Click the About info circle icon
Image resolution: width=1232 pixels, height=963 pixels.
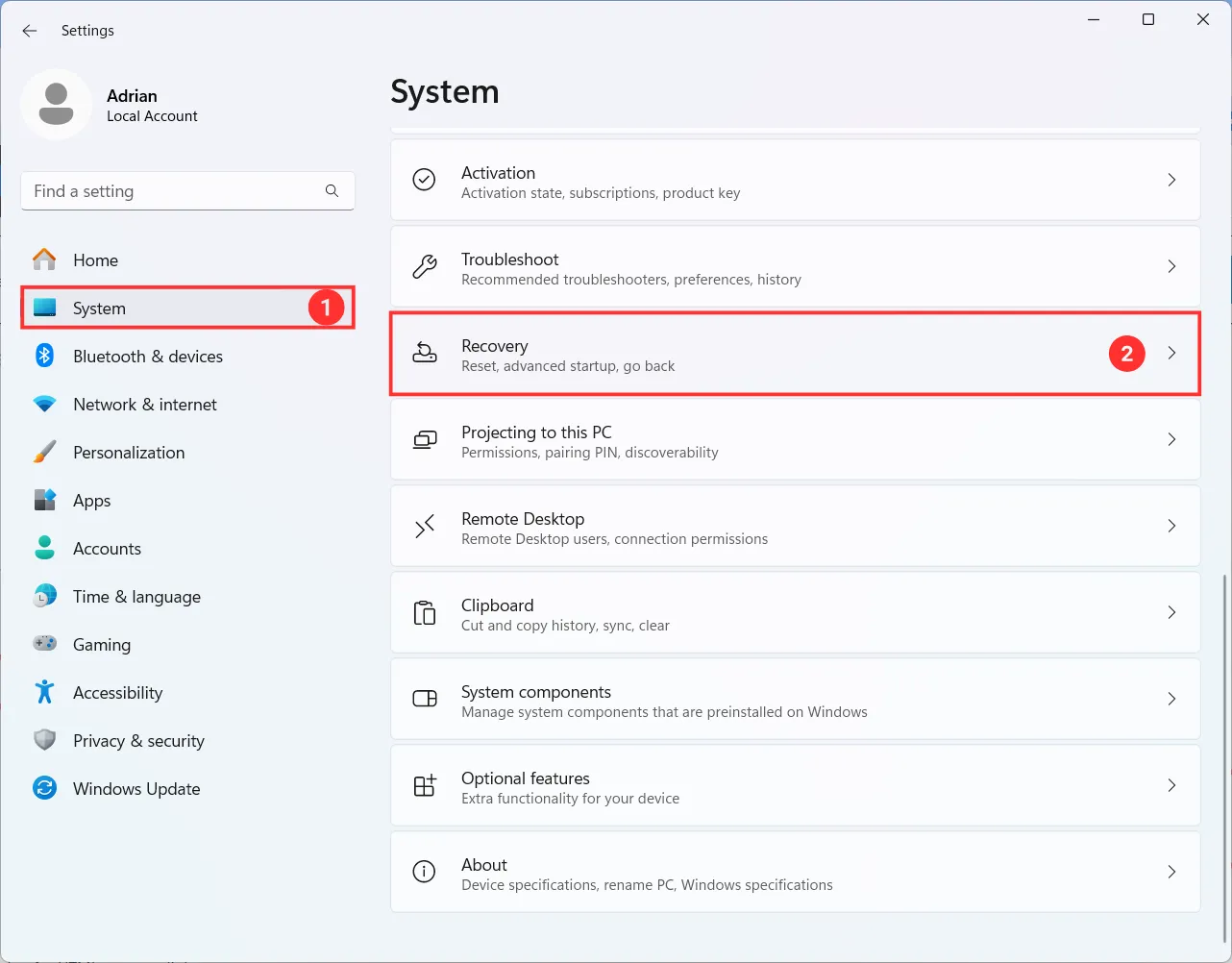coord(424,872)
